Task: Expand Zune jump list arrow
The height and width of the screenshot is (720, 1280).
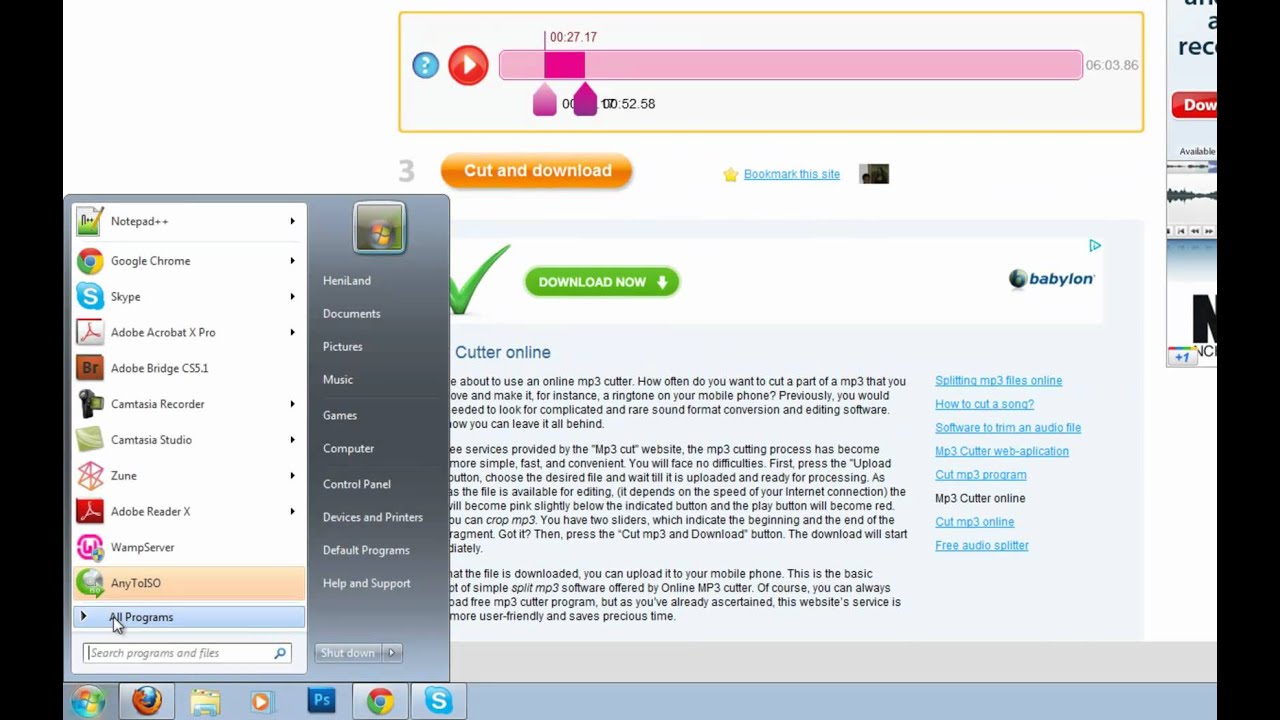Action: click(x=293, y=476)
